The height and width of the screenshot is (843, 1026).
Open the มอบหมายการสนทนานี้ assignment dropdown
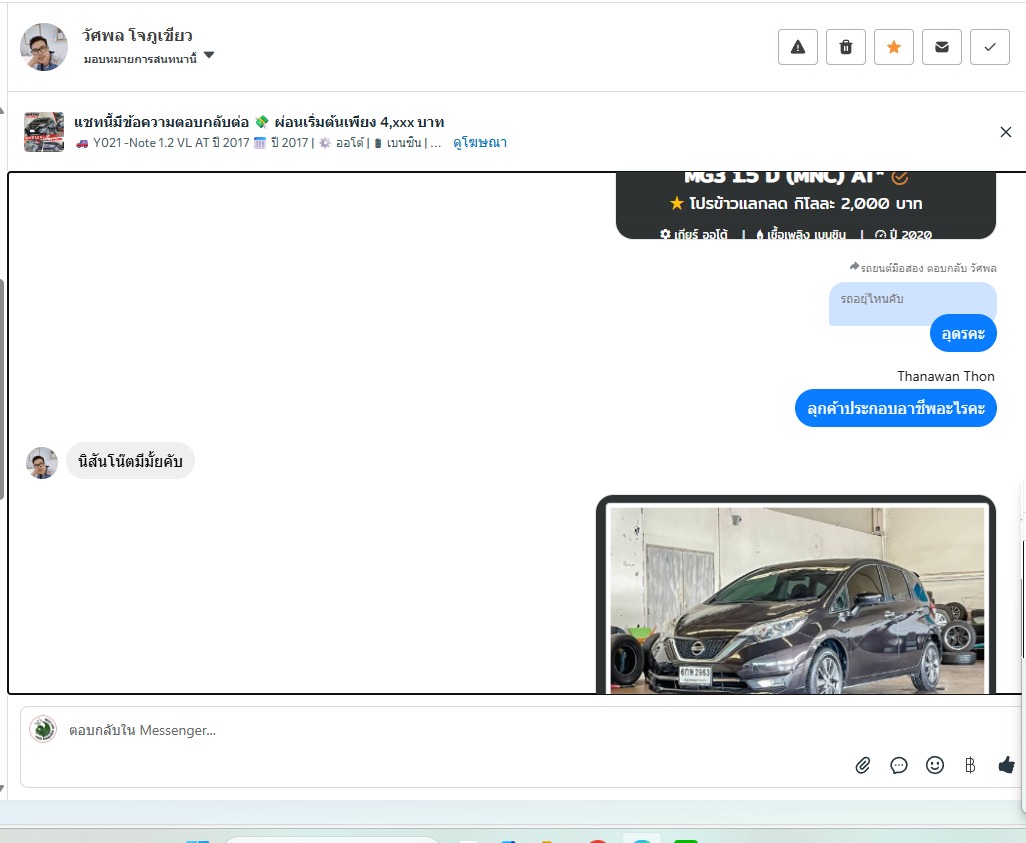point(149,58)
